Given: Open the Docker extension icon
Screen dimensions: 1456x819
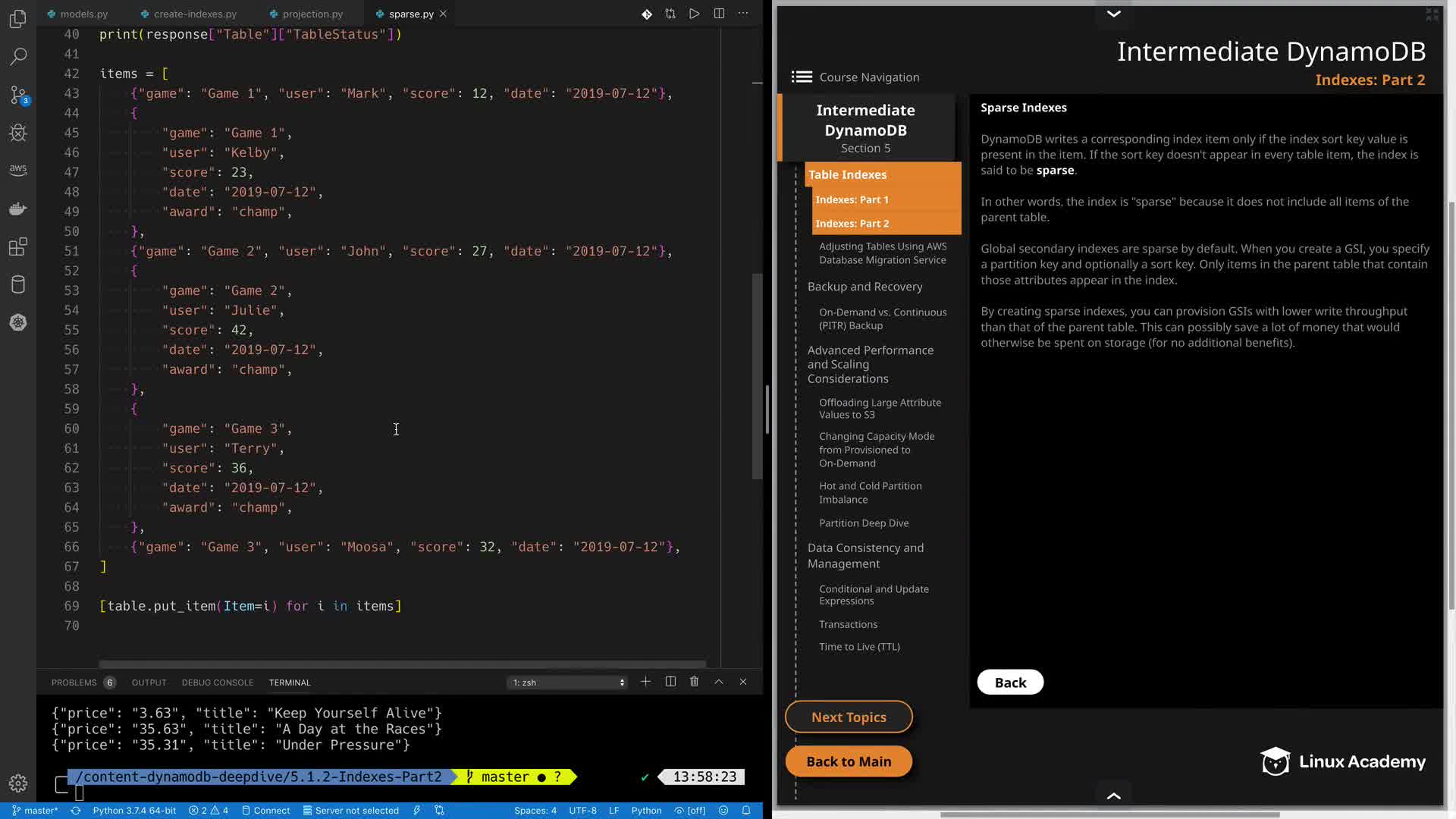Looking at the screenshot, I should (18, 209).
